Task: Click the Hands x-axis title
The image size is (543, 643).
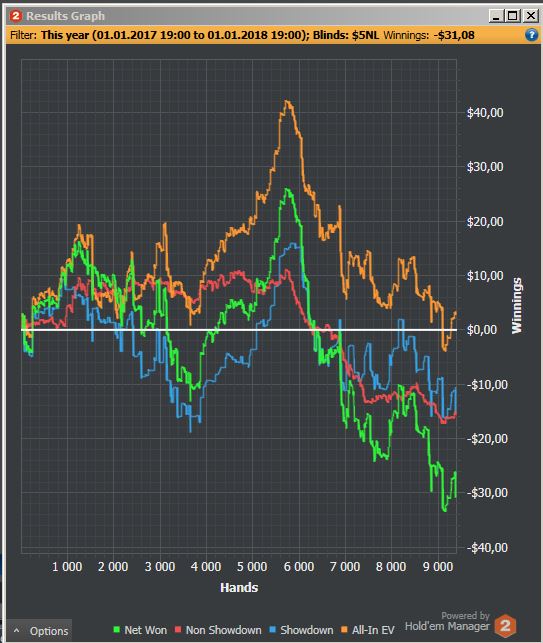Action: point(239,588)
